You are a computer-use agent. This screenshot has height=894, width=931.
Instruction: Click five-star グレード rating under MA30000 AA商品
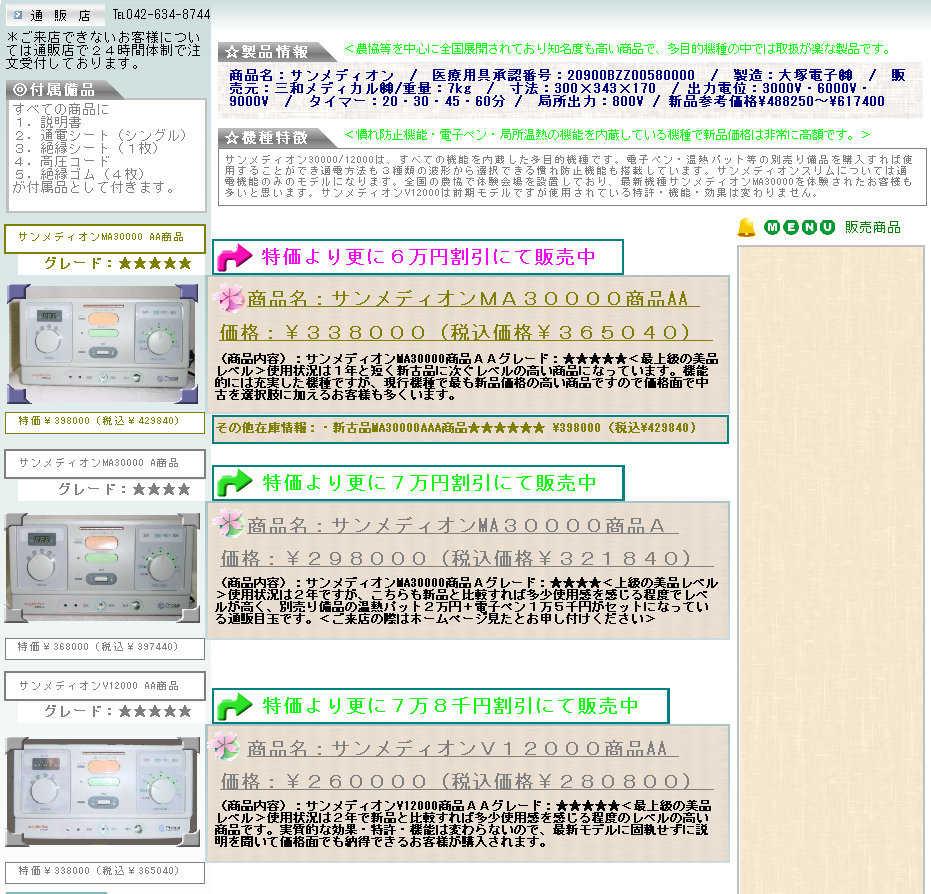click(118, 263)
